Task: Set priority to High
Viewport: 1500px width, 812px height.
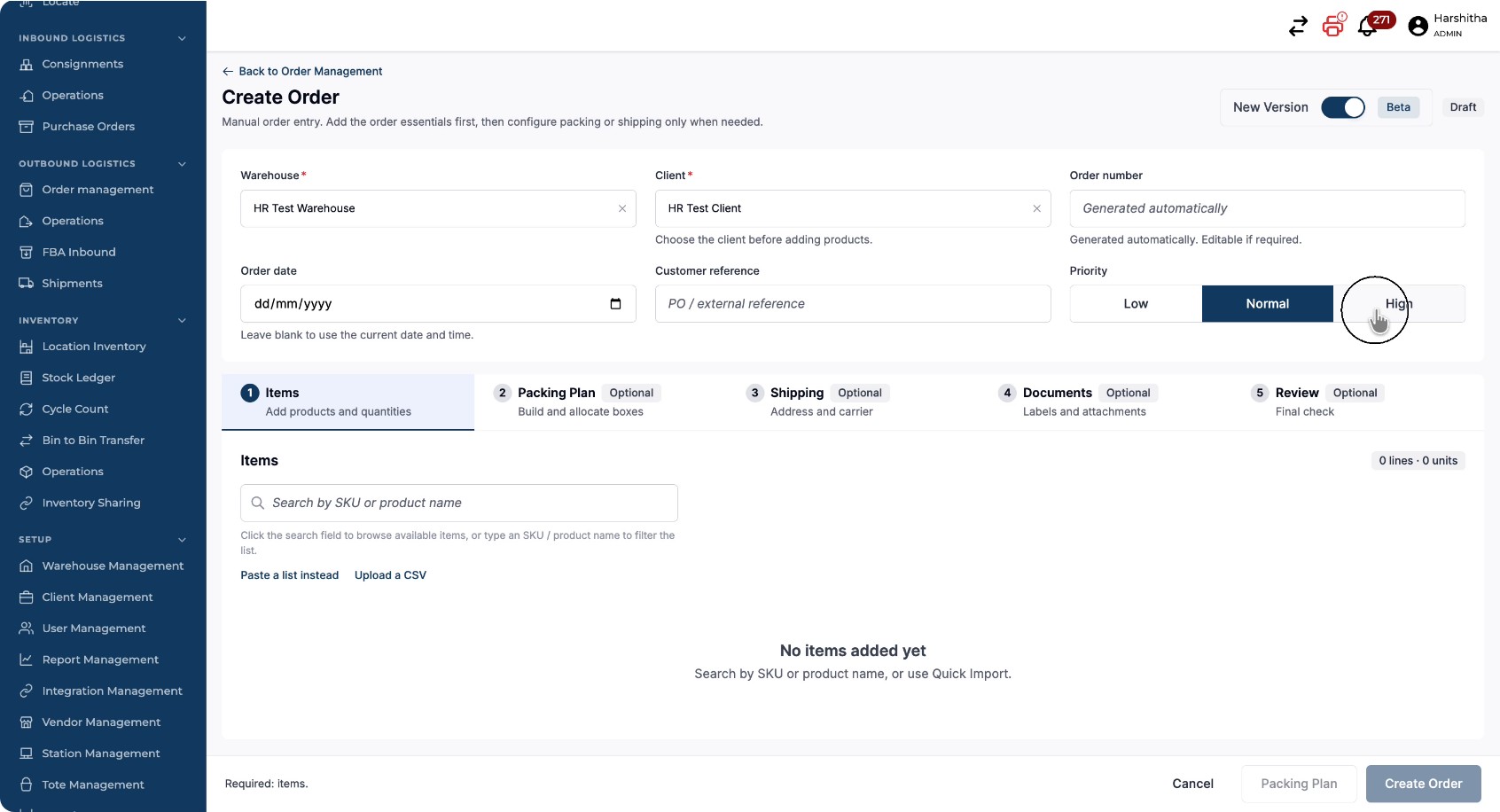Action: point(1399,304)
